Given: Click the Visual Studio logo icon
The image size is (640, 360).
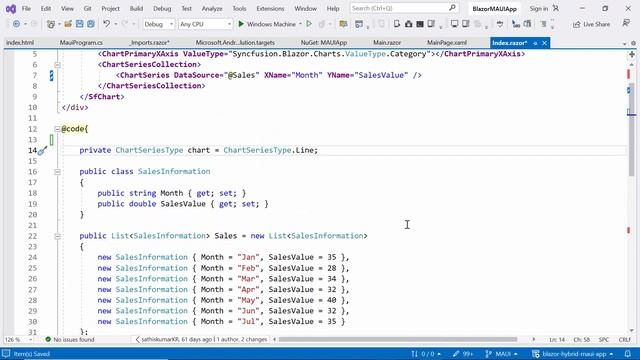Looking at the screenshot, I should tap(11, 8).
